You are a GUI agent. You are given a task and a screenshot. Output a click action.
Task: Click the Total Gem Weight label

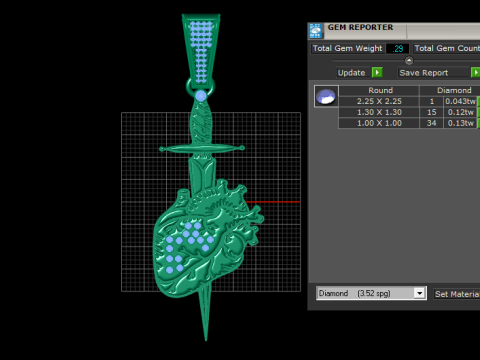347,48
